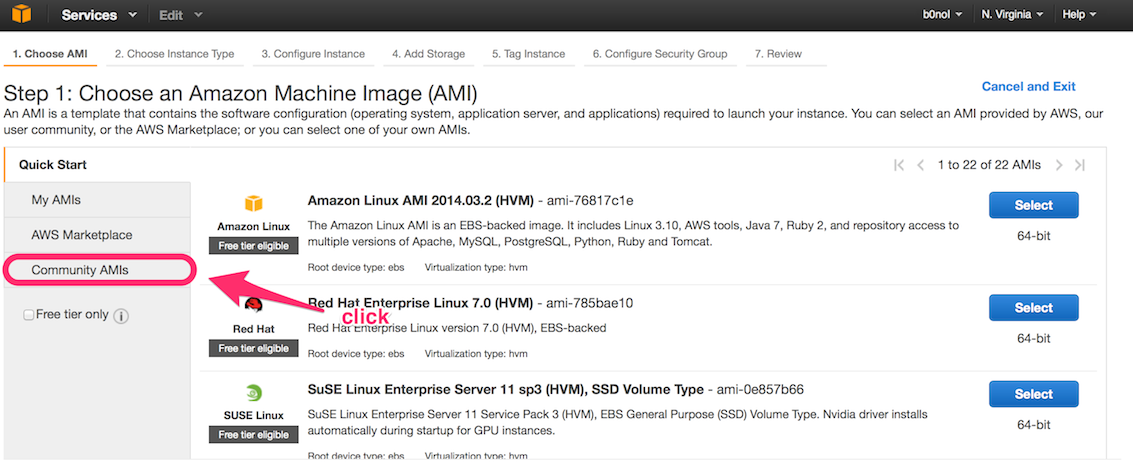Open the N. Virginia region dropdown
The height and width of the screenshot is (475, 1133).
(x=1012, y=14)
